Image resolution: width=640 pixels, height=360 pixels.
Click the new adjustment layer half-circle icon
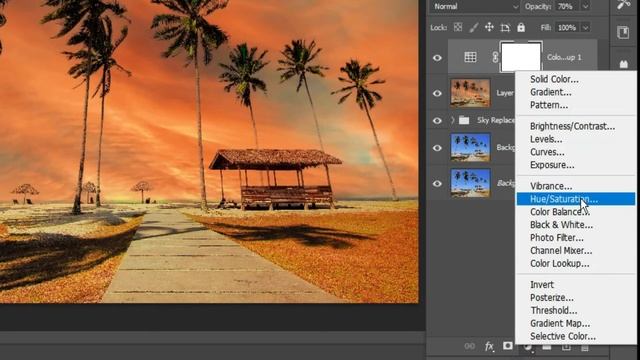pos(528,347)
